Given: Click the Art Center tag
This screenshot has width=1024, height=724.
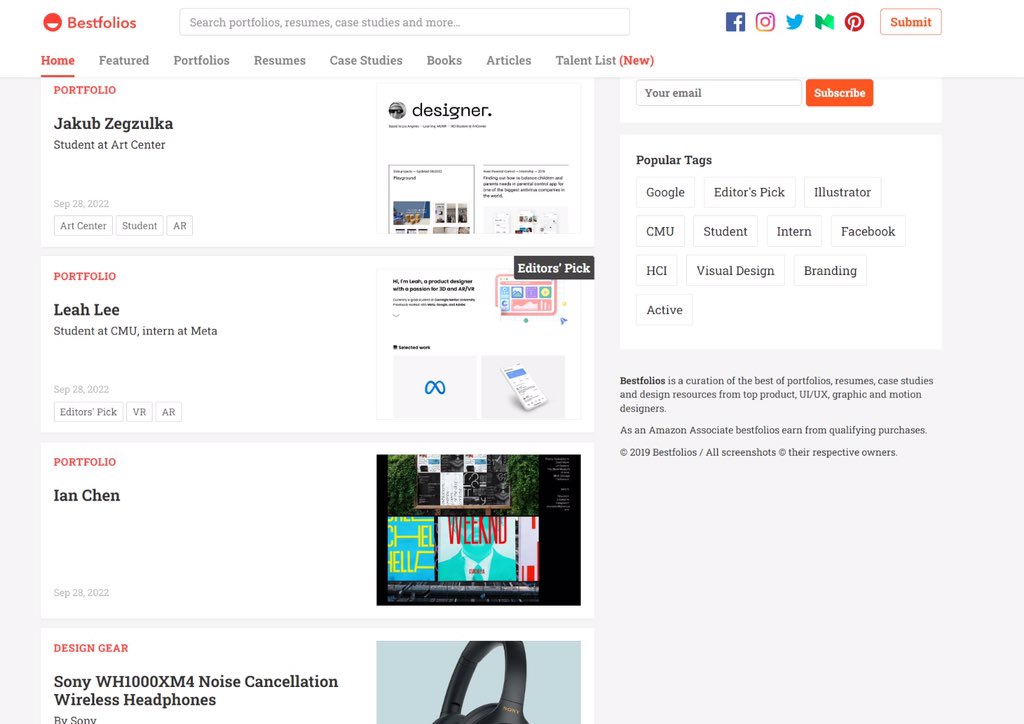Looking at the screenshot, I should click(83, 226).
